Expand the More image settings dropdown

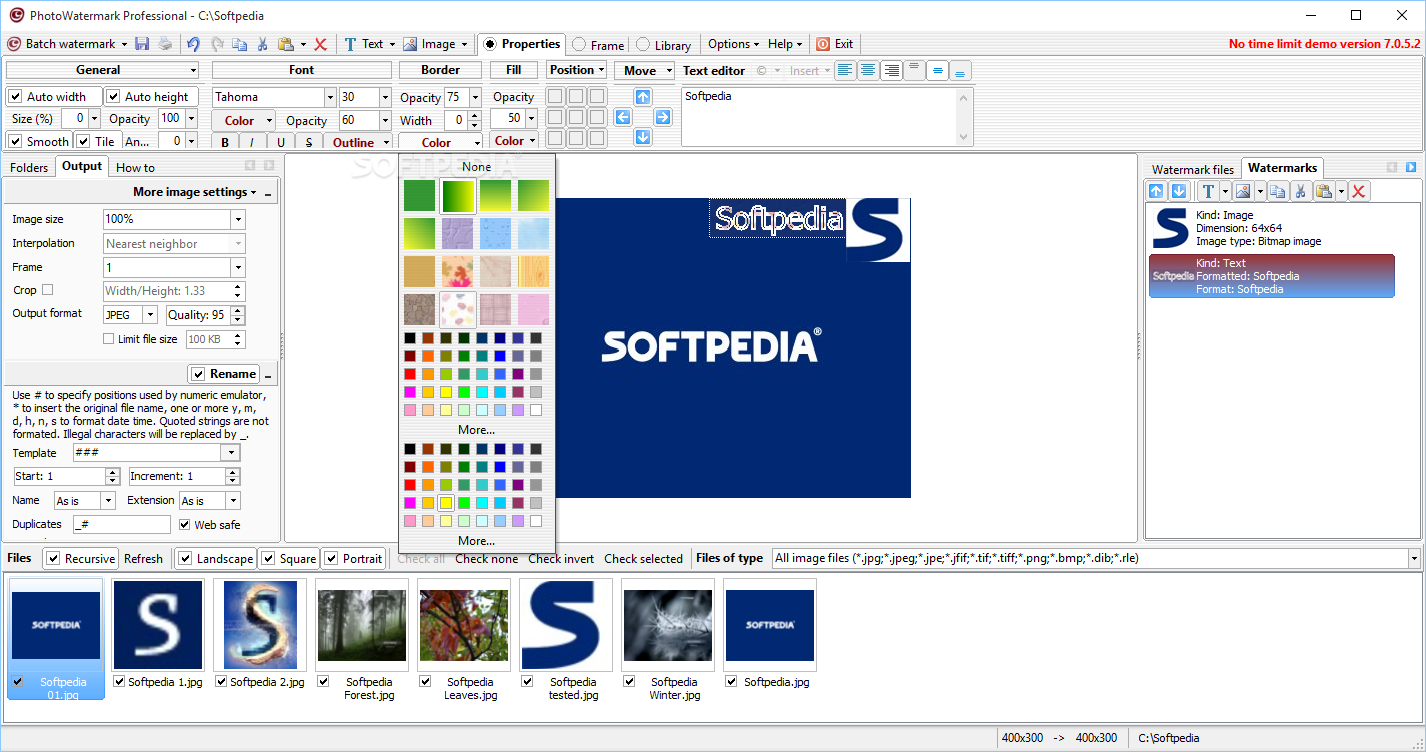[x=195, y=192]
